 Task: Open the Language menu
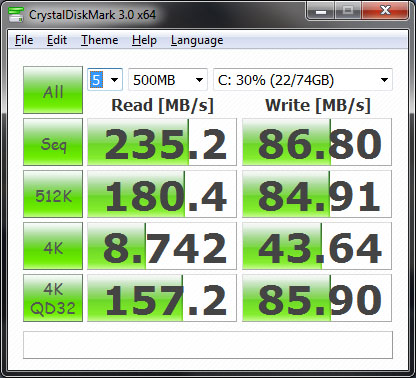coord(197,40)
